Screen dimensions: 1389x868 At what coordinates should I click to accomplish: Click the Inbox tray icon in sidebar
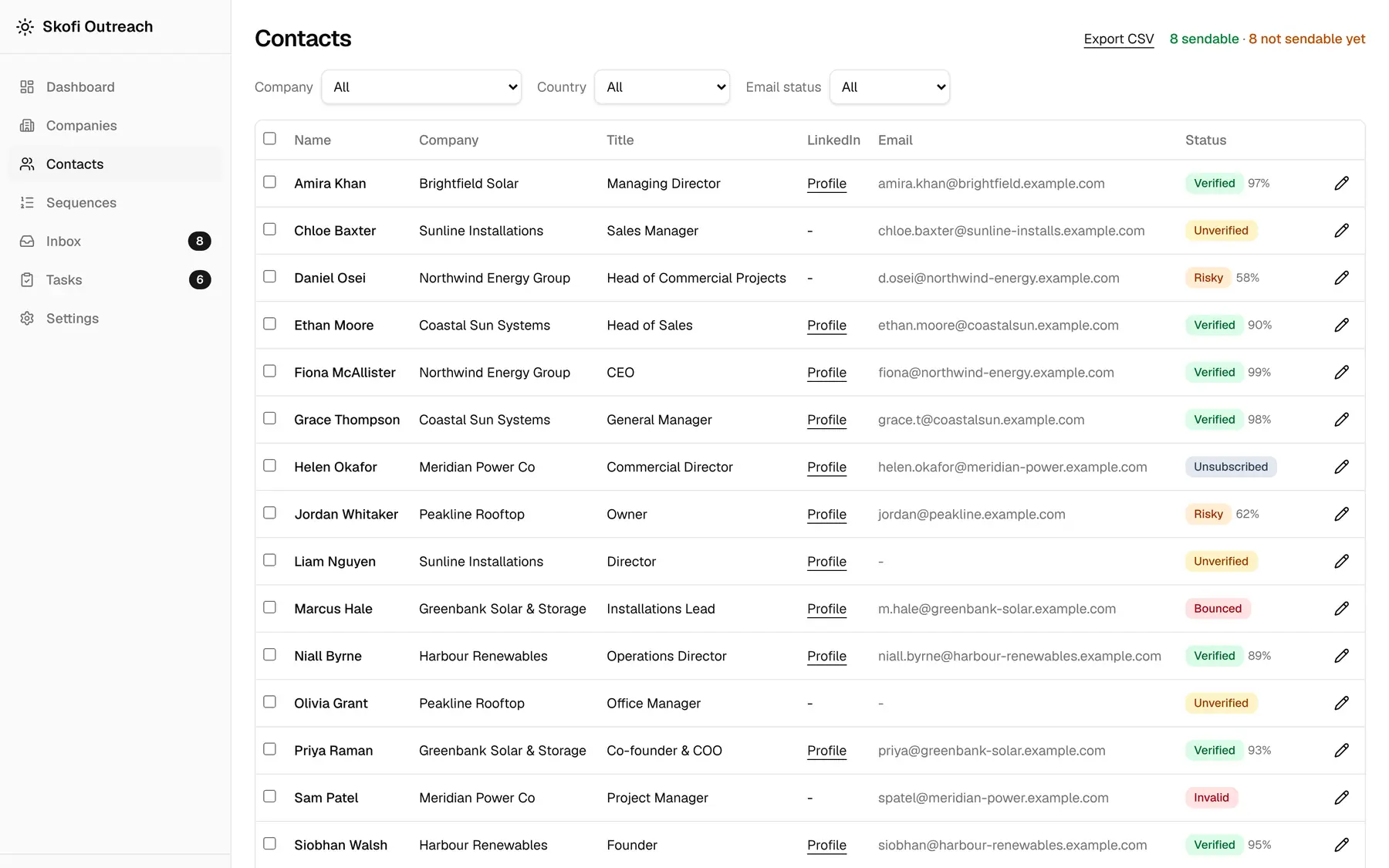(x=27, y=241)
